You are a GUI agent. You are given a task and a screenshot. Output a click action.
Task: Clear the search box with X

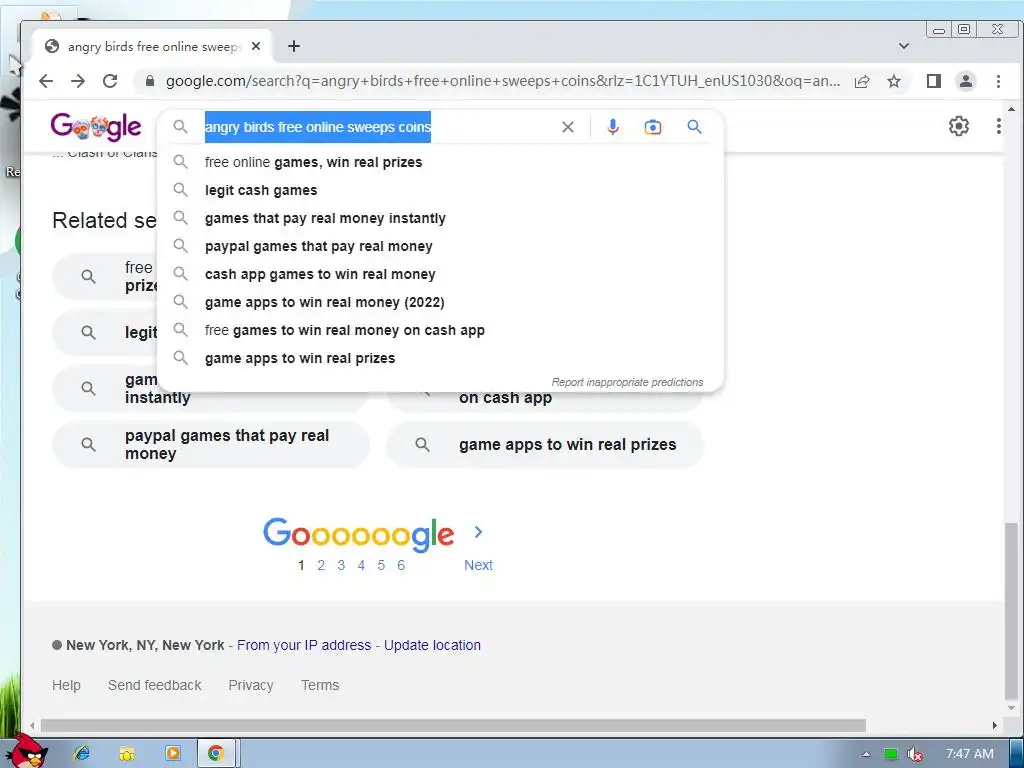pos(568,127)
